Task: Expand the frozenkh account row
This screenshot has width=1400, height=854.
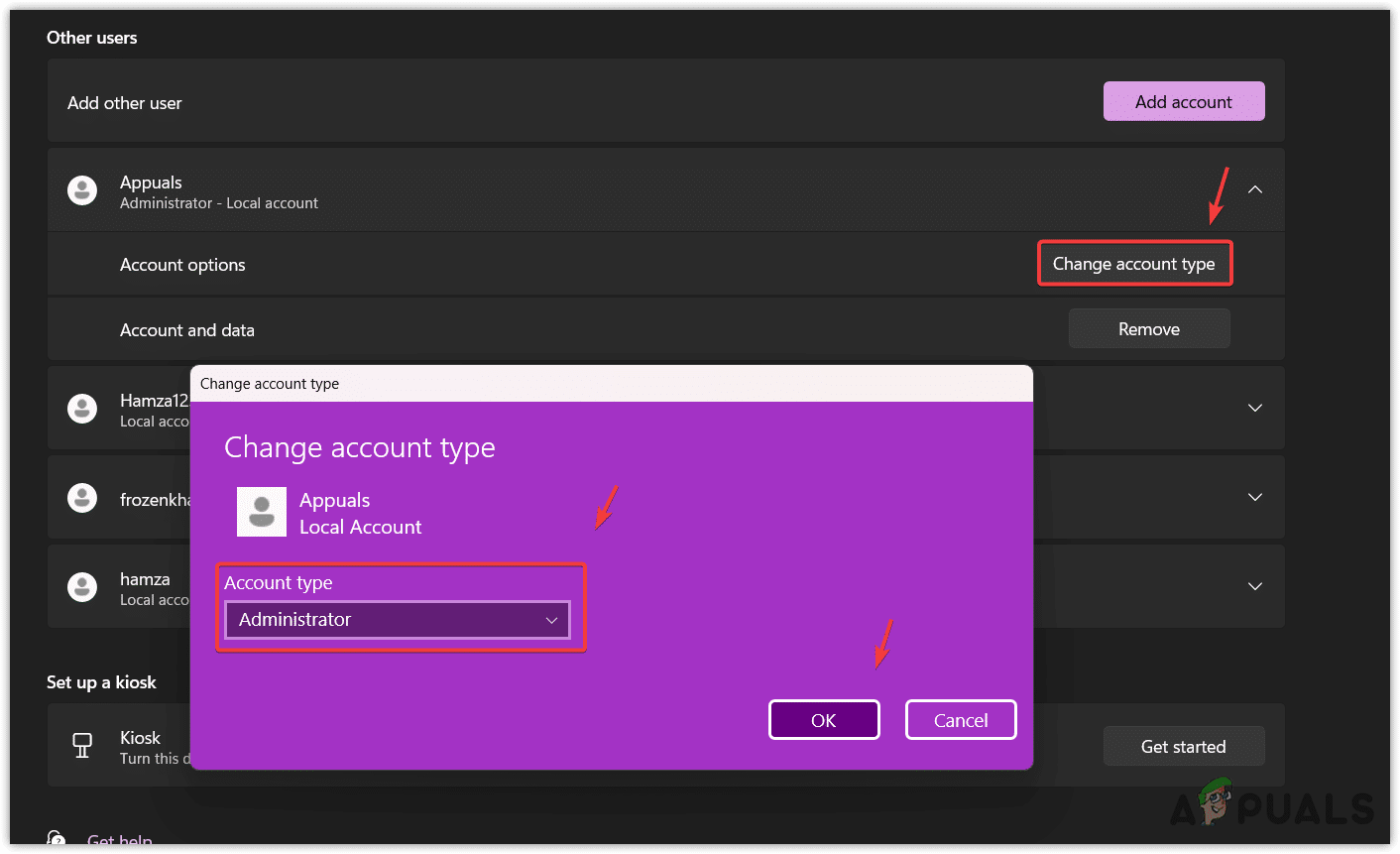Action: point(1254,497)
